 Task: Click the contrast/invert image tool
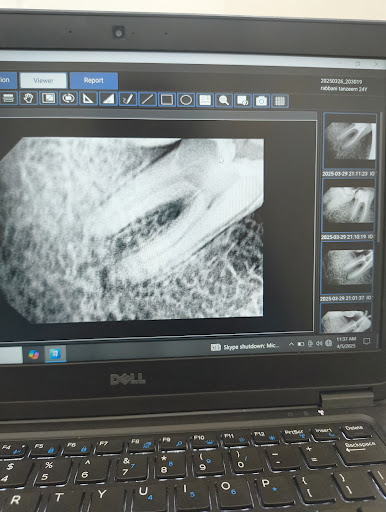click(x=49, y=98)
